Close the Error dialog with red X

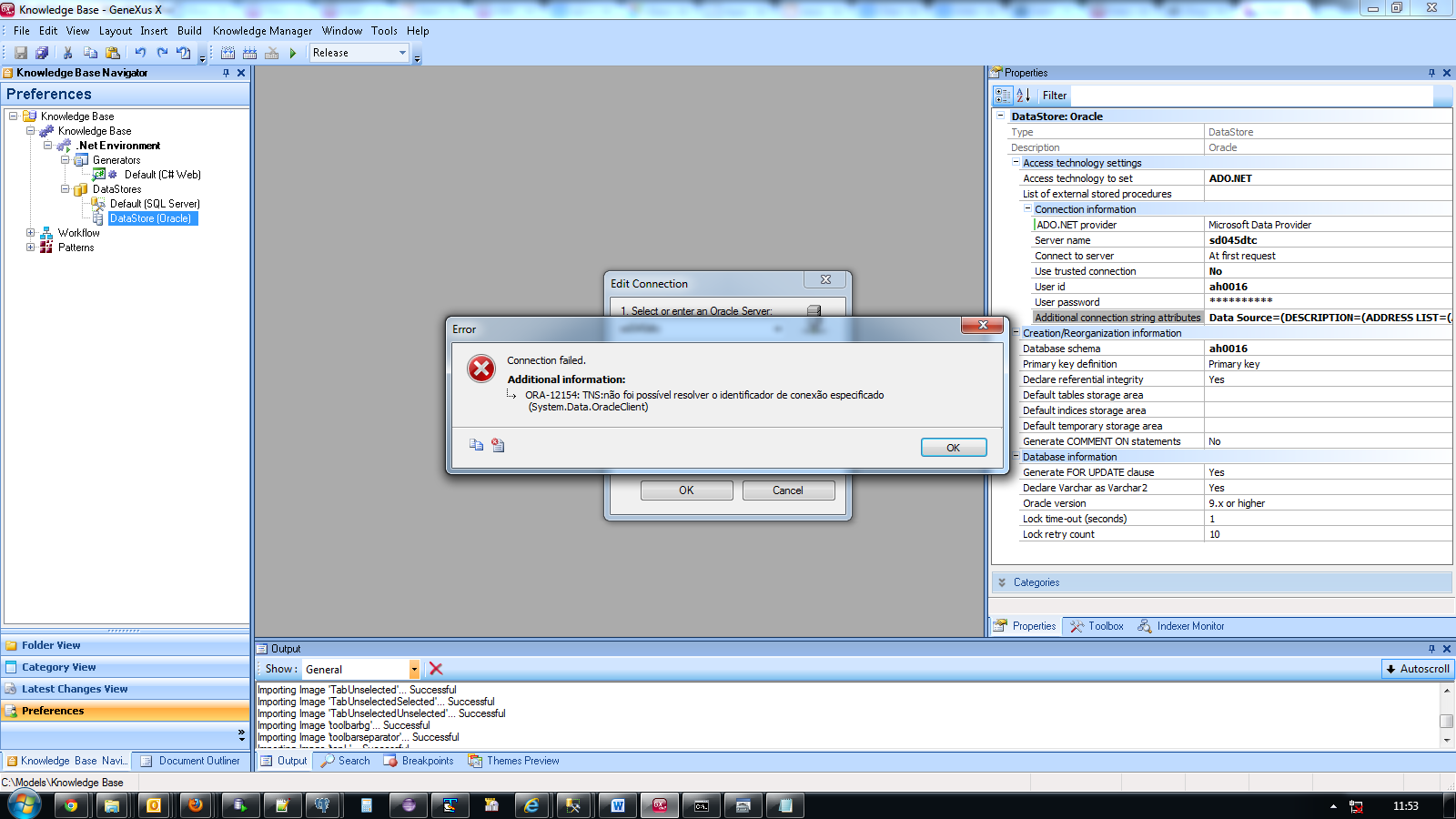coord(983,325)
